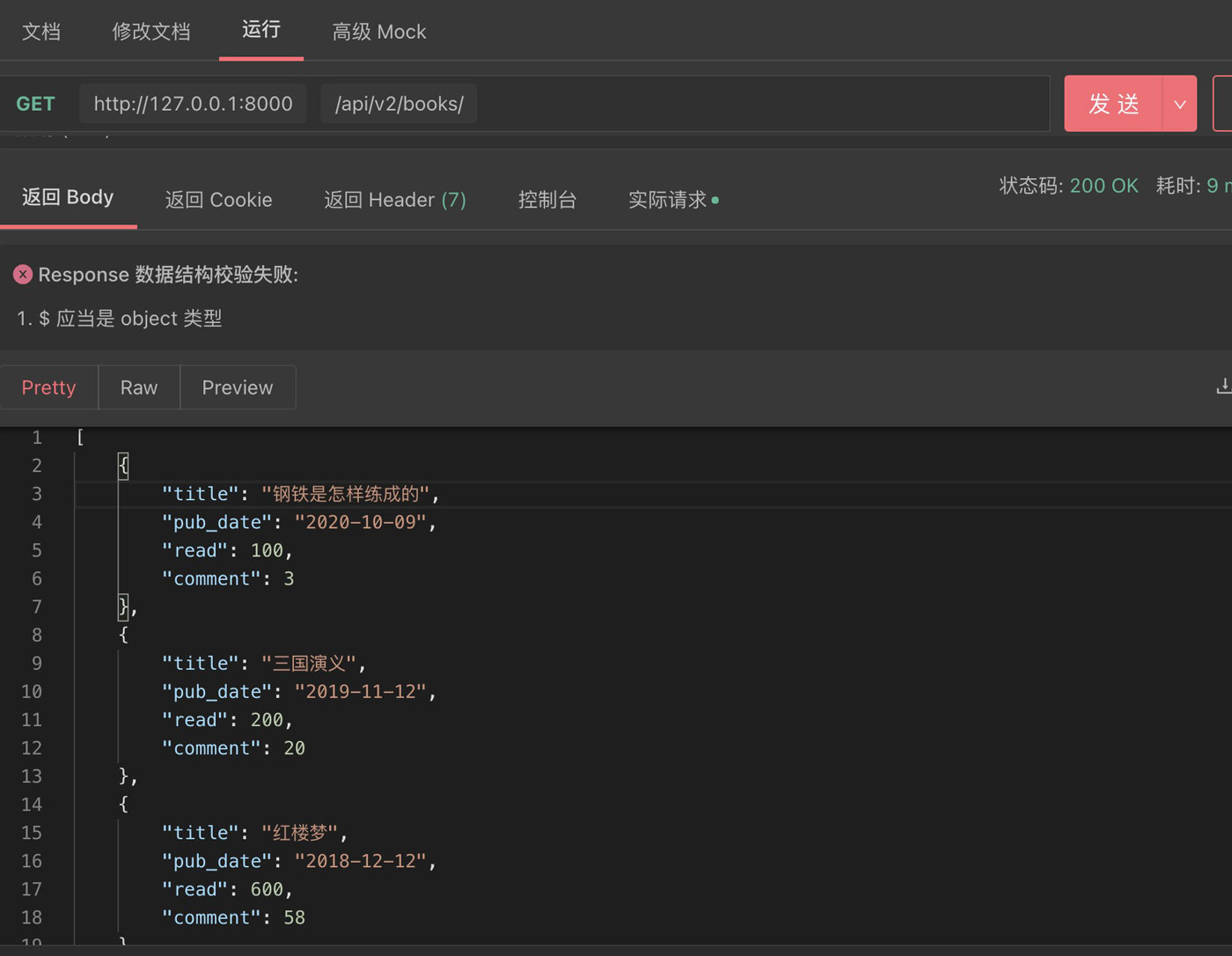Image resolution: width=1232 pixels, height=956 pixels.
Task: Expand the arrow next to 发送
Action: tap(1179, 104)
